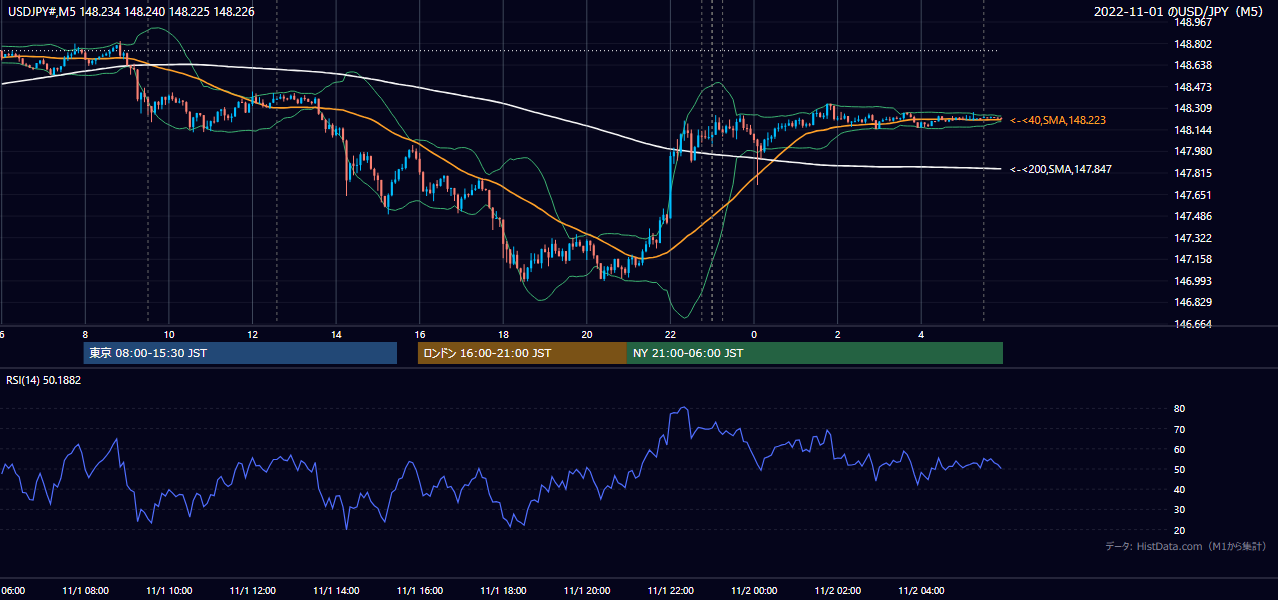Click price axis value 146.993
This screenshot has height=600, width=1278.
(x=1191, y=281)
